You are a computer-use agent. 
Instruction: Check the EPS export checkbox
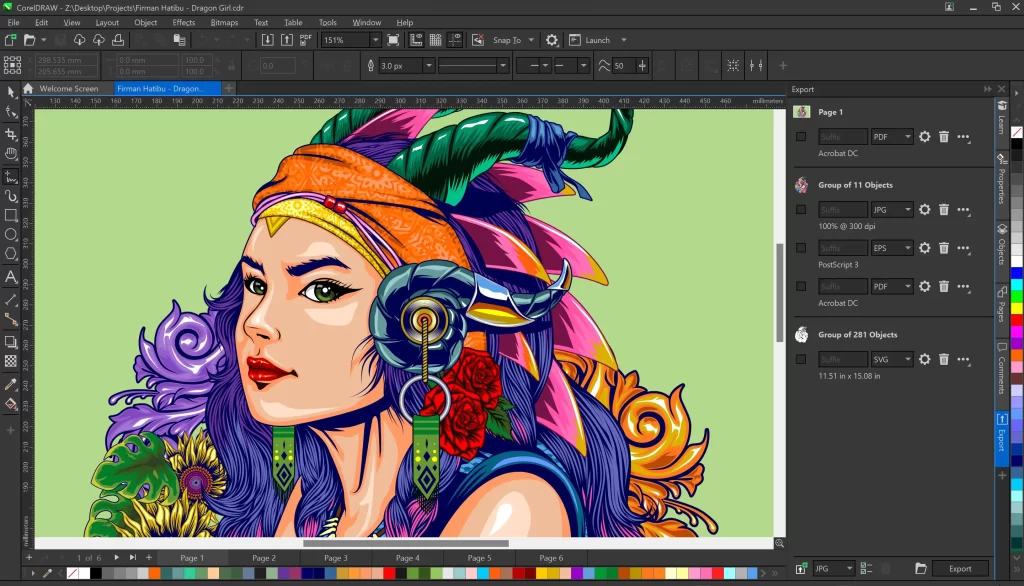801,248
